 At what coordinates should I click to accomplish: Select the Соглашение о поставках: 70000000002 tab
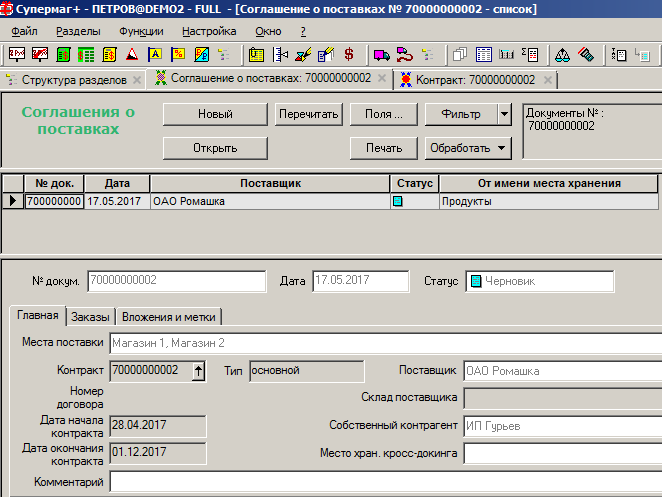[x=271, y=78]
